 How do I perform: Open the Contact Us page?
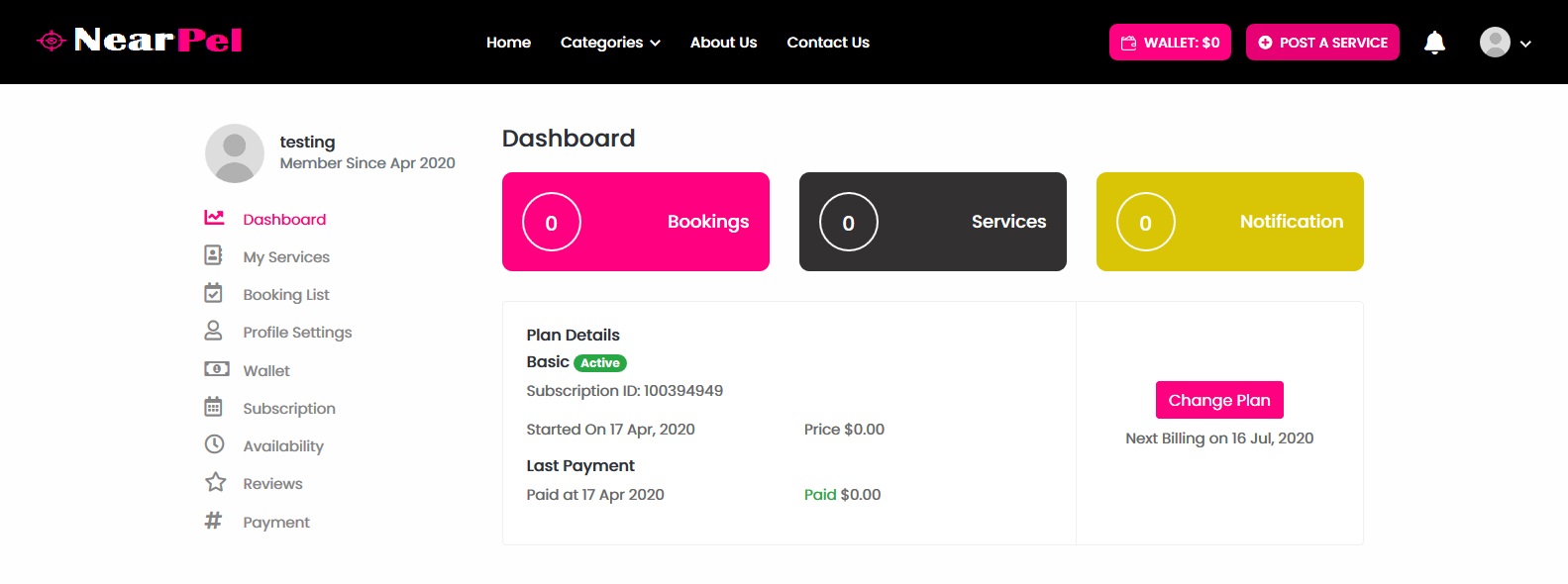pos(828,43)
